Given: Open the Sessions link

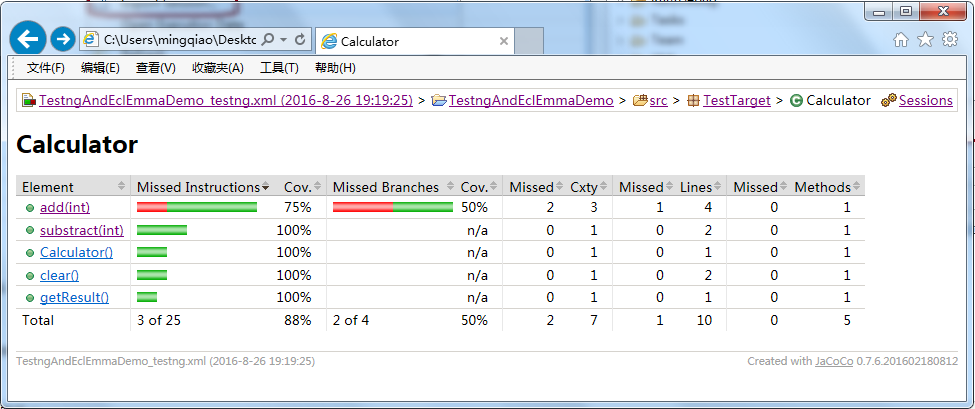Looking at the screenshot, I should point(925,101).
